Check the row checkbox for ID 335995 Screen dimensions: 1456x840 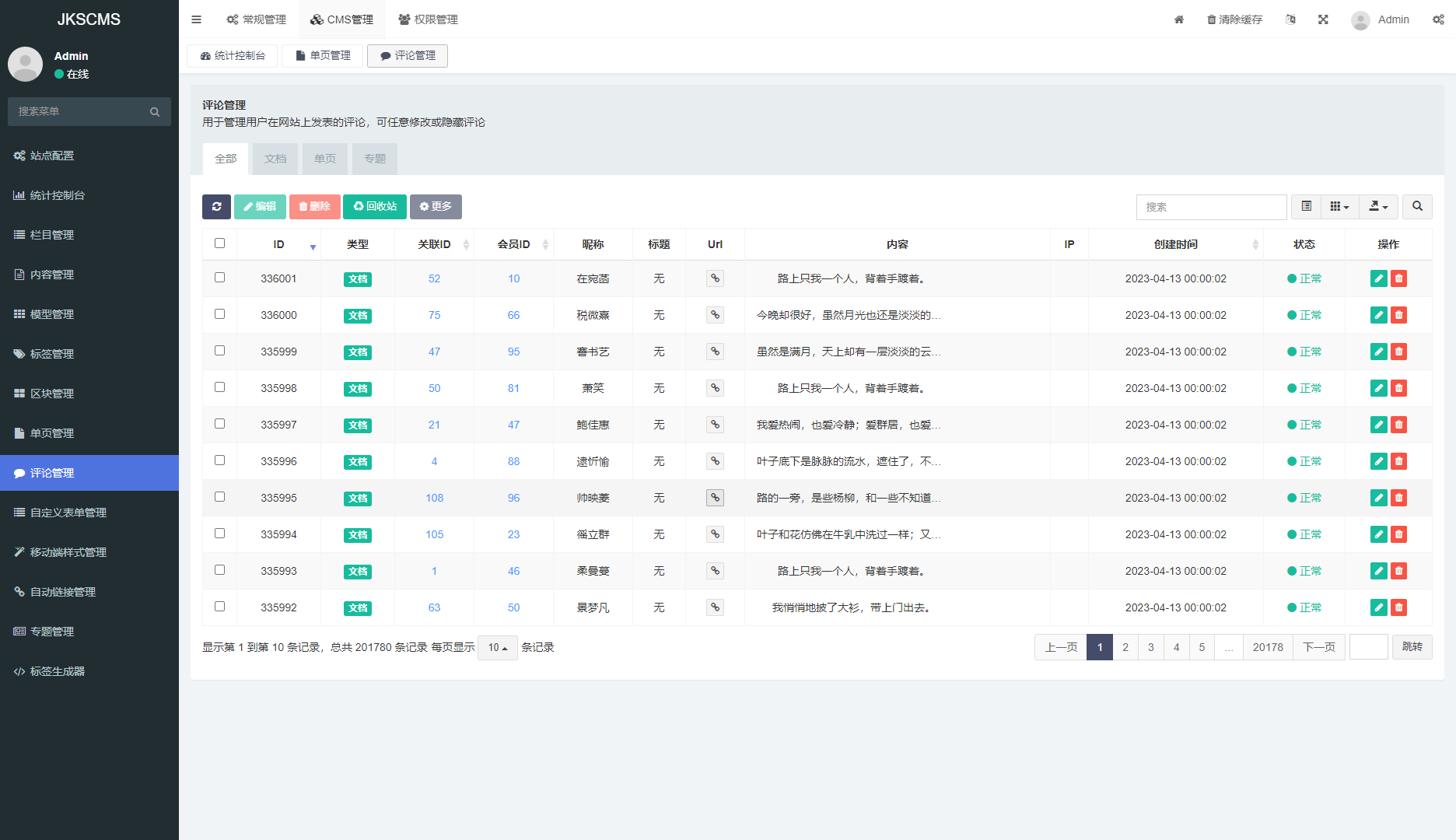[x=219, y=497]
